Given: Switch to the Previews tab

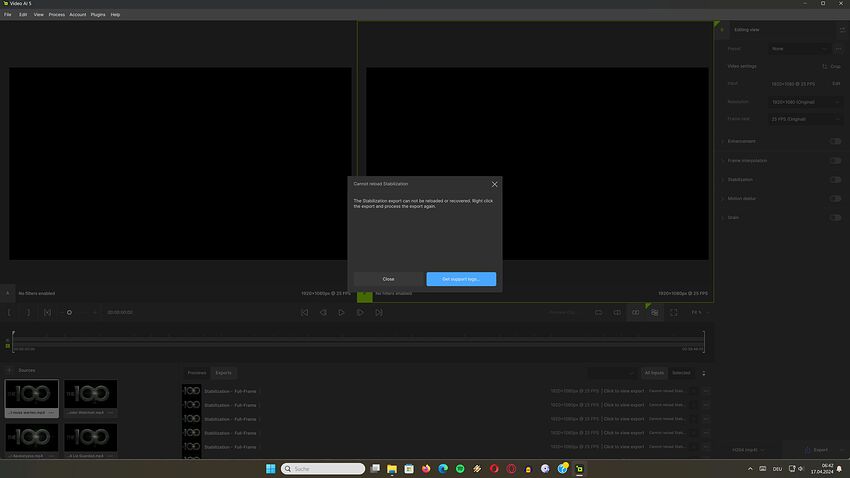Looking at the screenshot, I should pyautogui.click(x=197, y=372).
